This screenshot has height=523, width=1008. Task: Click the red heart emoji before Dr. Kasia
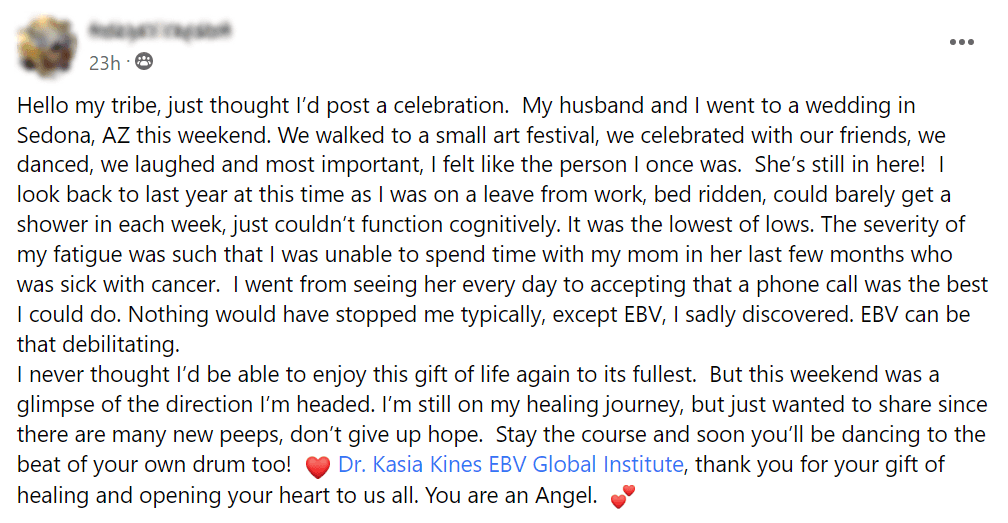pyautogui.click(x=318, y=466)
